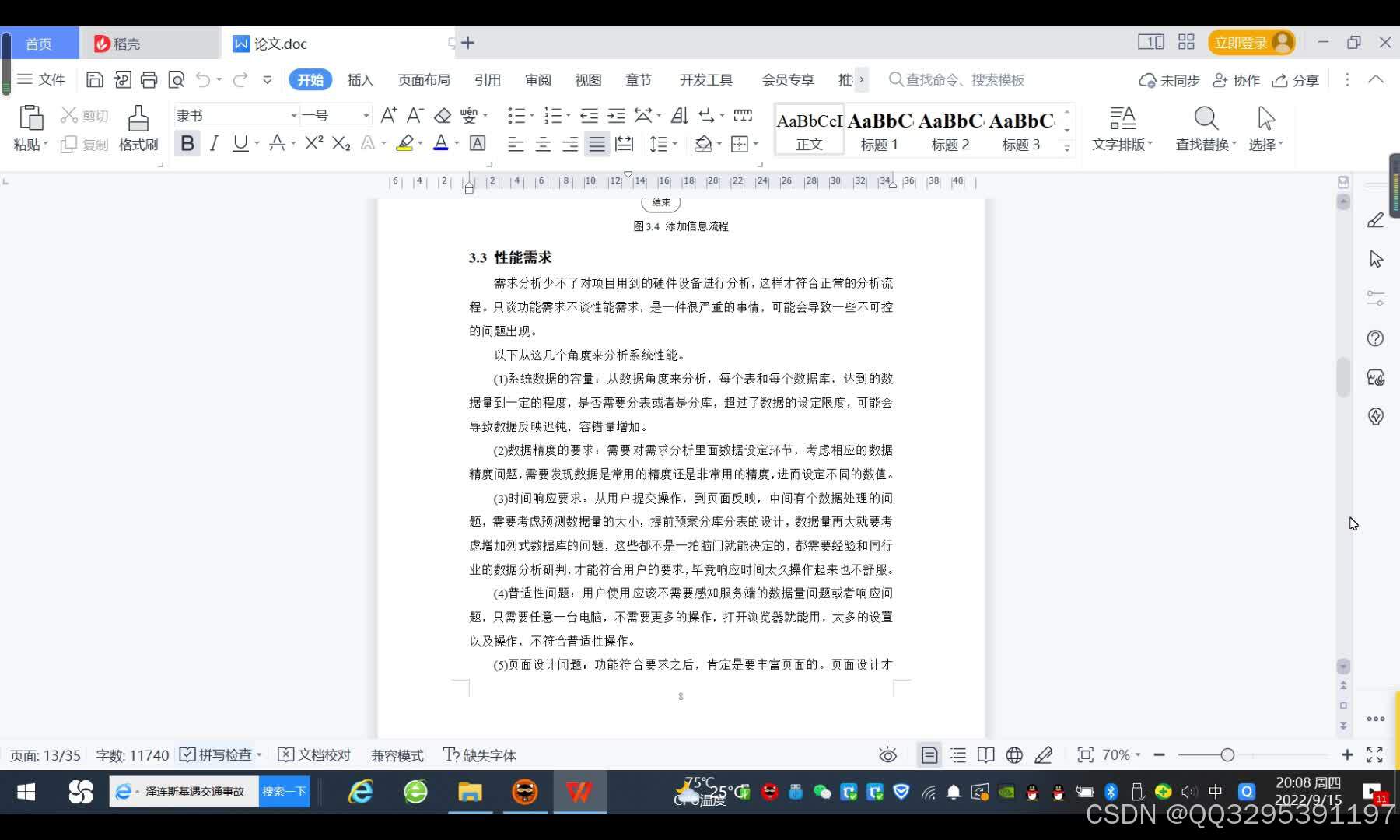1400x840 pixels.
Task: Toggle eye protection mode icon
Action: point(887,755)
